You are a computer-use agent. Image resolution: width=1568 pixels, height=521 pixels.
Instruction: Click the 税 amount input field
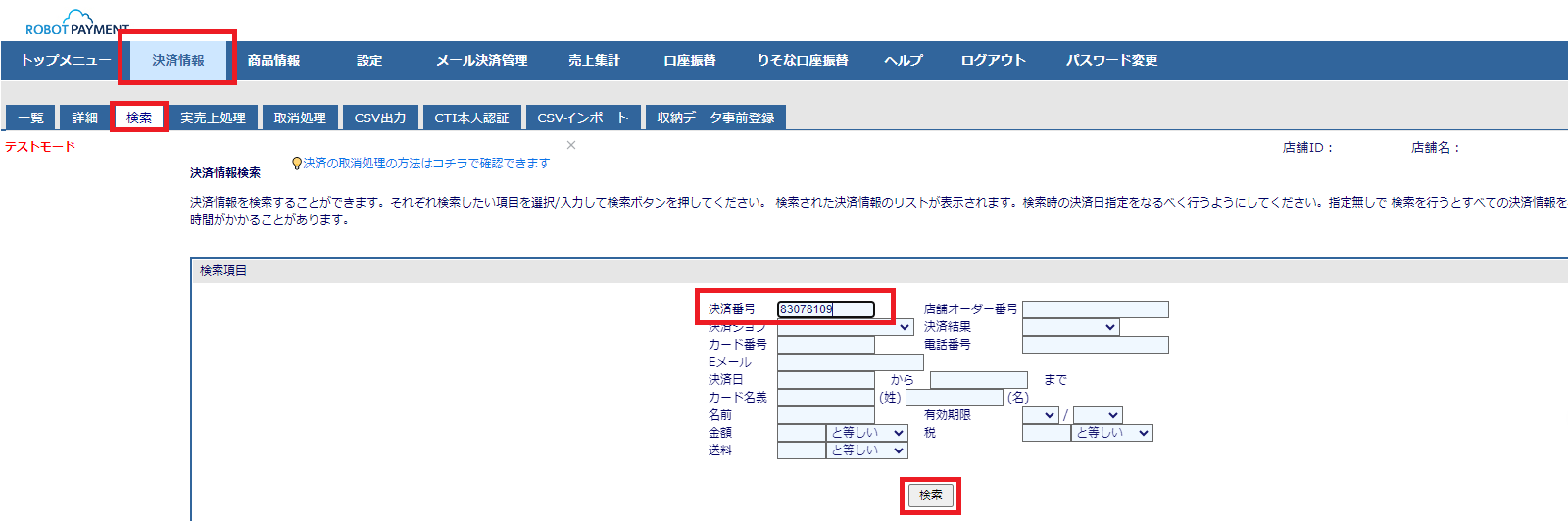tap(1047, 433)
